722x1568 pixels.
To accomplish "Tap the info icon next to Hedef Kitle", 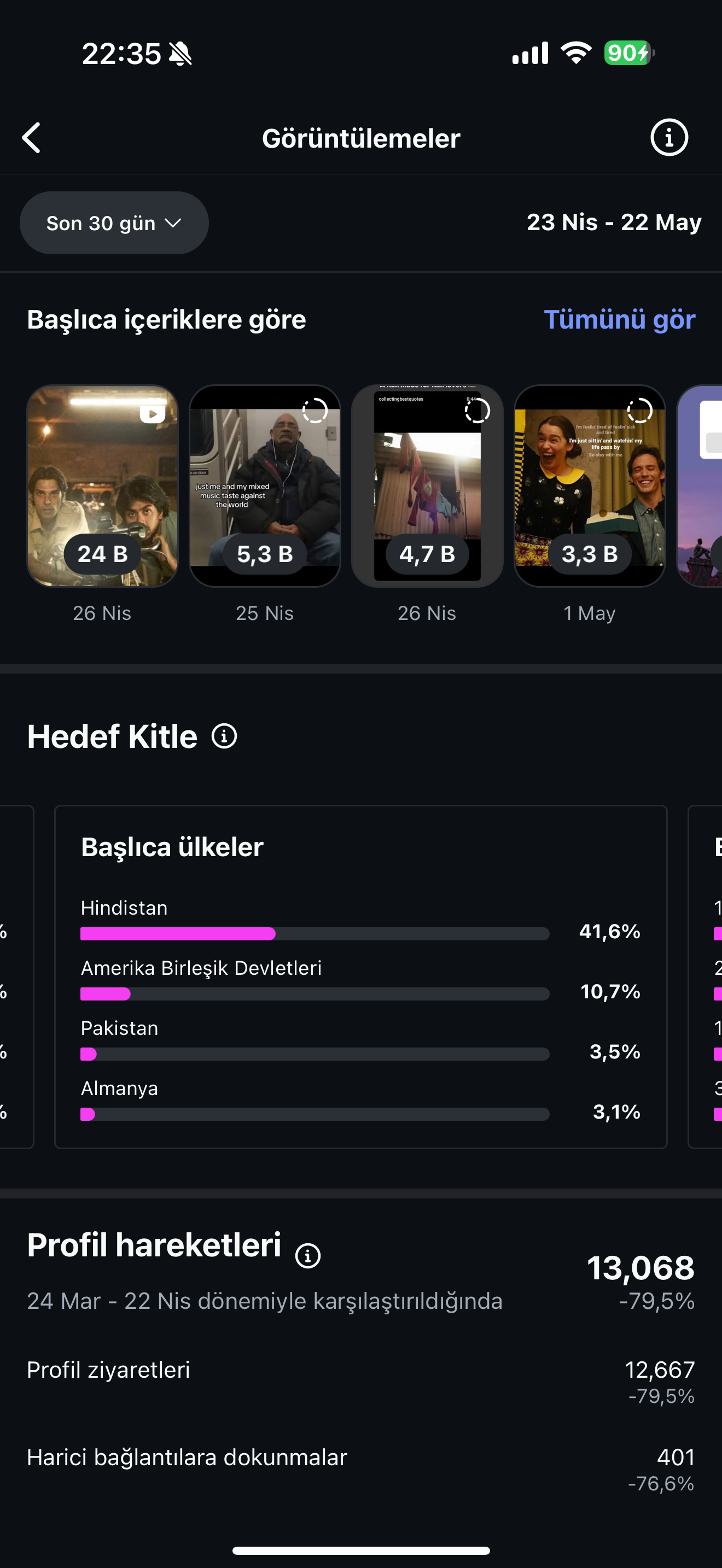I will (224, 736).
